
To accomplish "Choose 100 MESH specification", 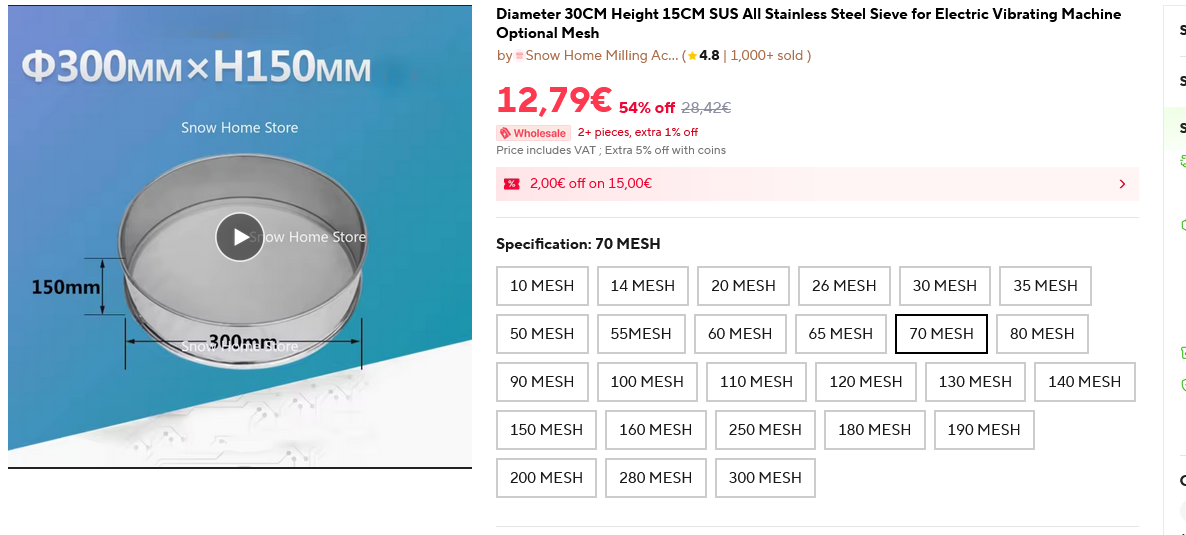I will pyautogui.click(x=647, y=382).
